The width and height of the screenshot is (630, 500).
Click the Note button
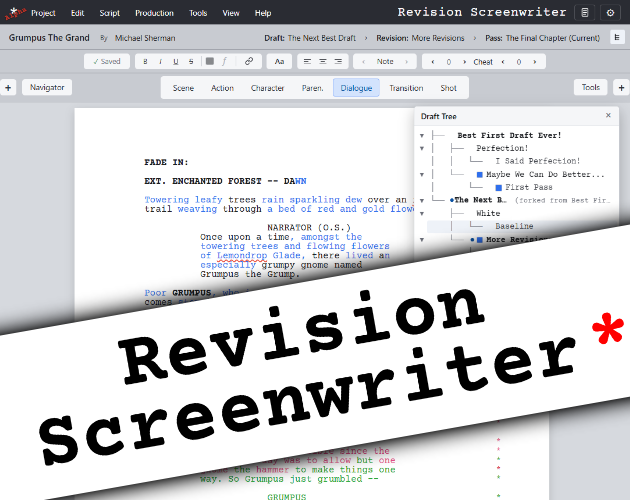(385, 61)
